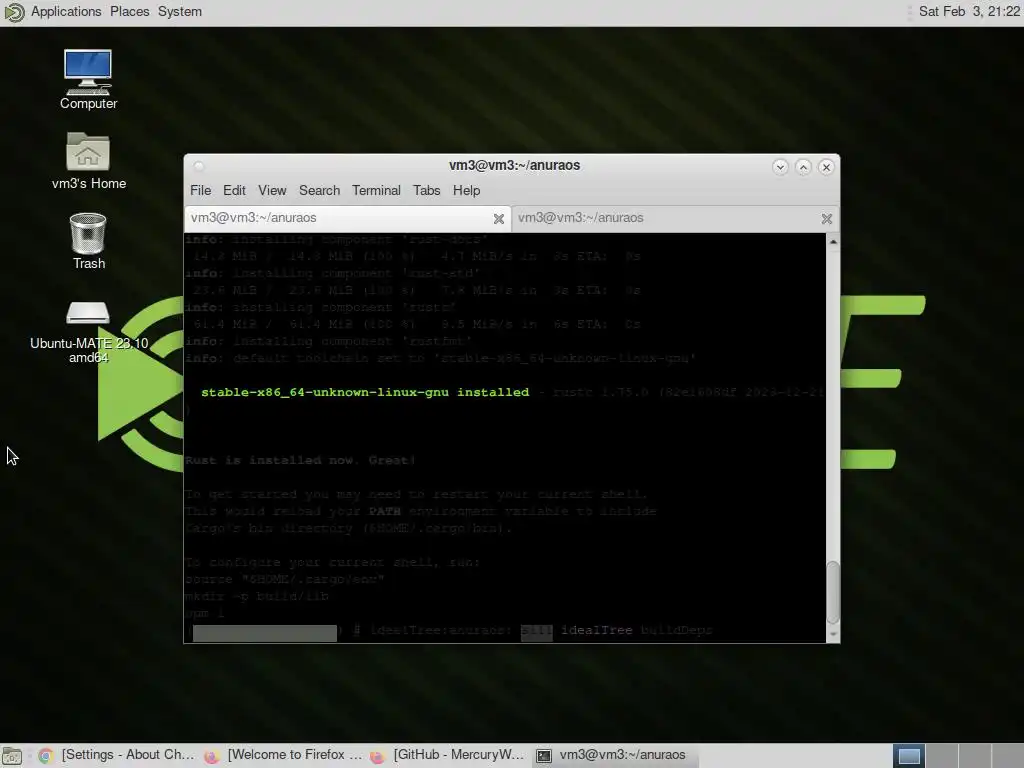Viewport: 1024px width, 768px height.
Task: Close the first vm3@vm3:~/anuraos terminal tab
Action: [499, 219]
